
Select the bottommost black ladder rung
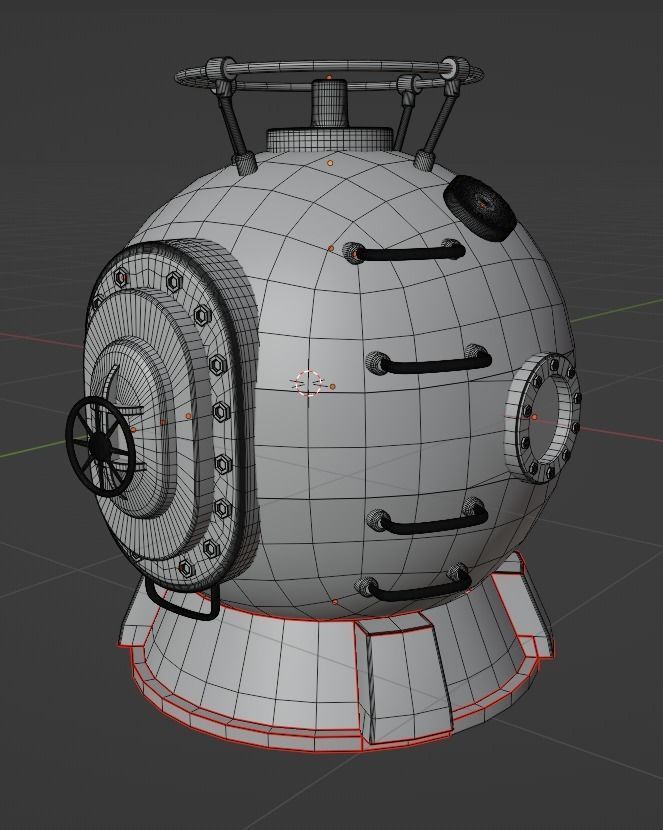click(414, 584)
